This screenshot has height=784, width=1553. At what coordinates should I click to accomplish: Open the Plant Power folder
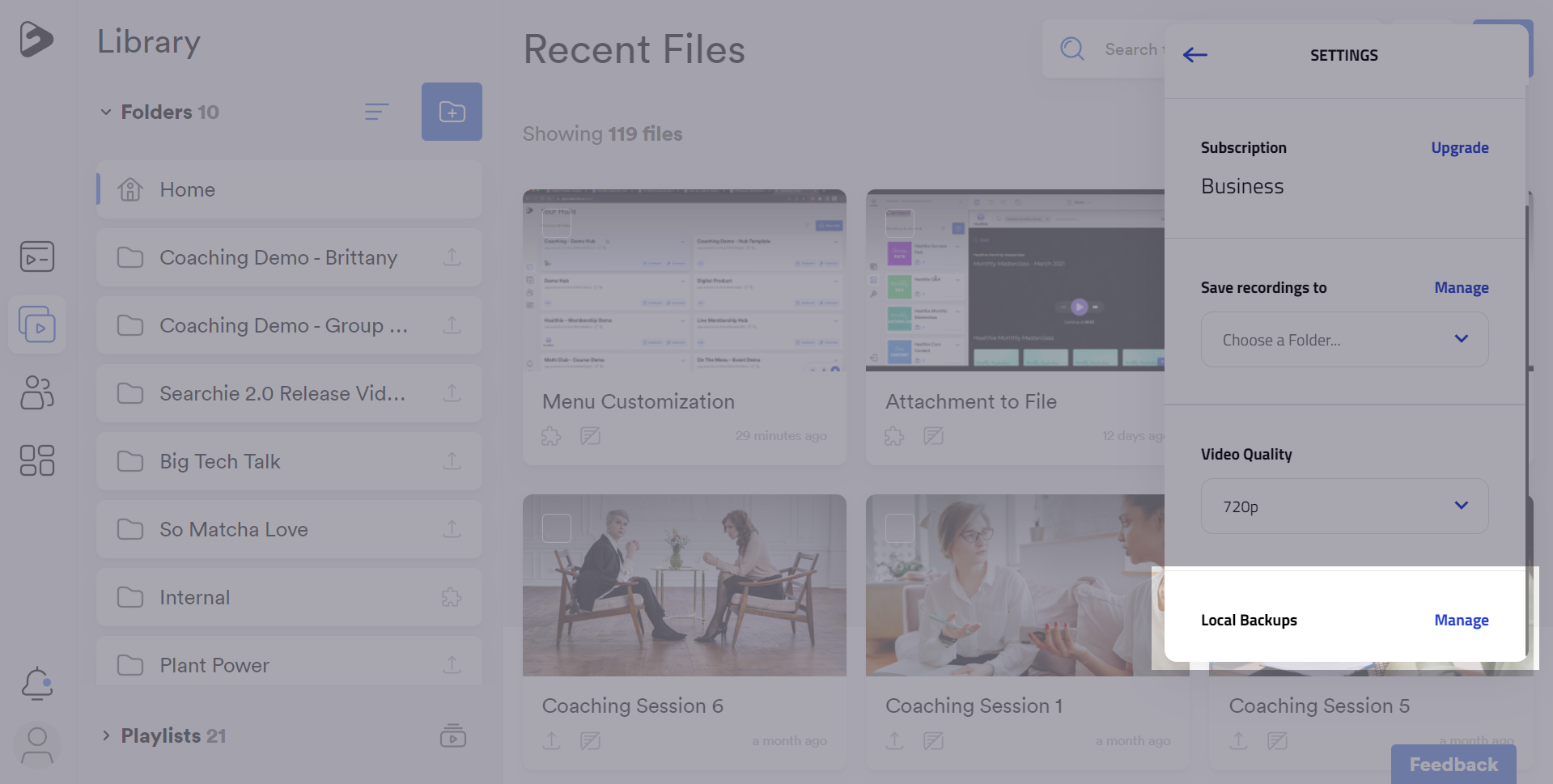tap(290, 662)
